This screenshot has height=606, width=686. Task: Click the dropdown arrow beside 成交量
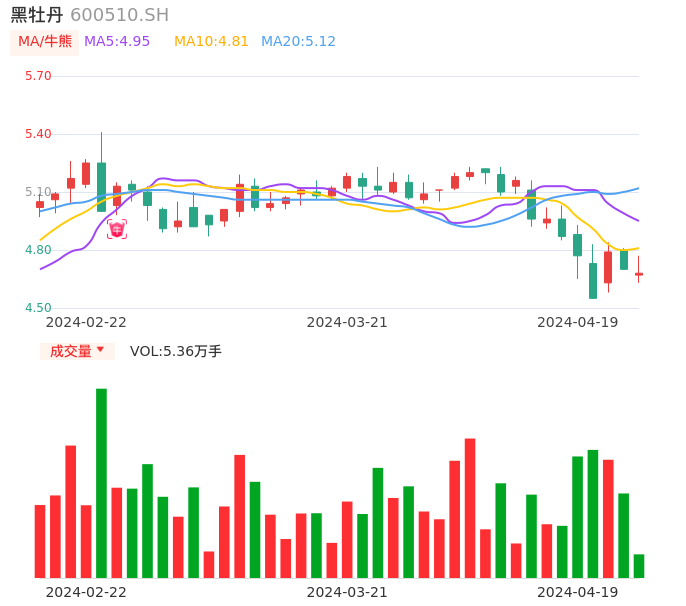(x=100, y=350)
